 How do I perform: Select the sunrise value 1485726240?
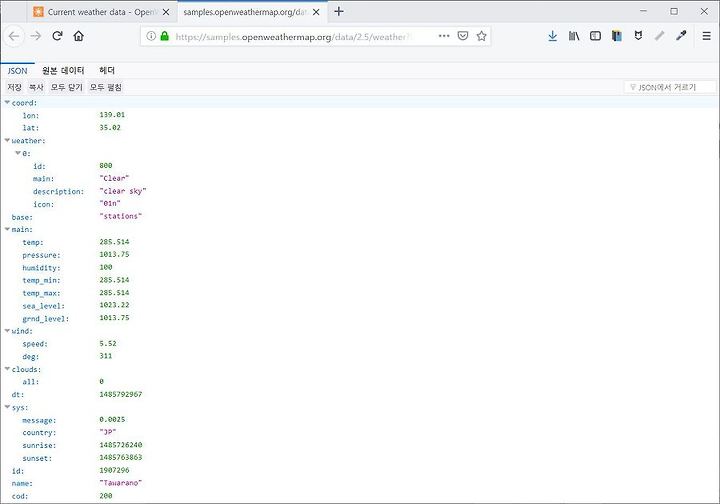(121, 445)
